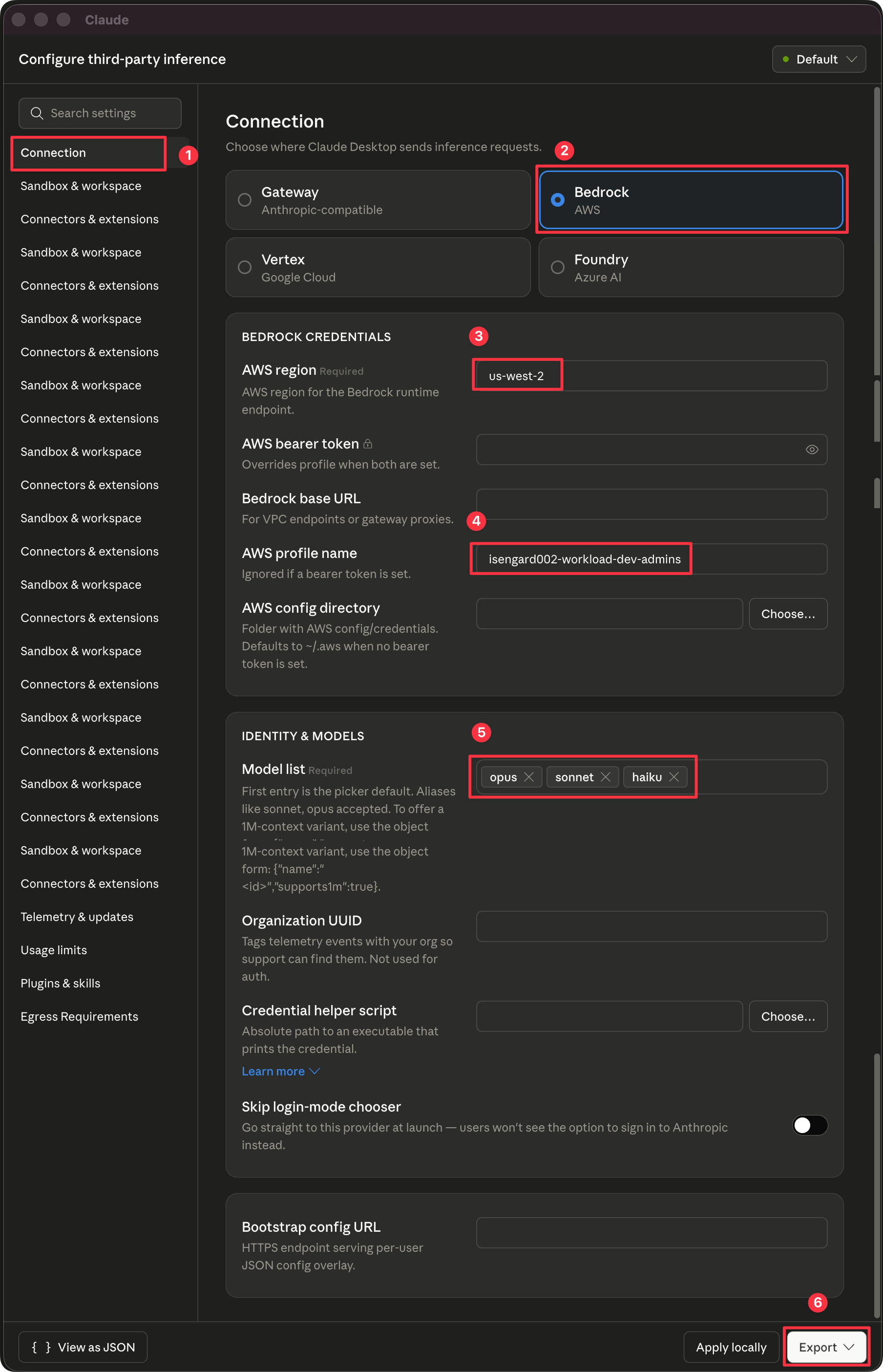883x1372 pixels.
Task: Click the Configure third-party inference title
Action: 122,59
